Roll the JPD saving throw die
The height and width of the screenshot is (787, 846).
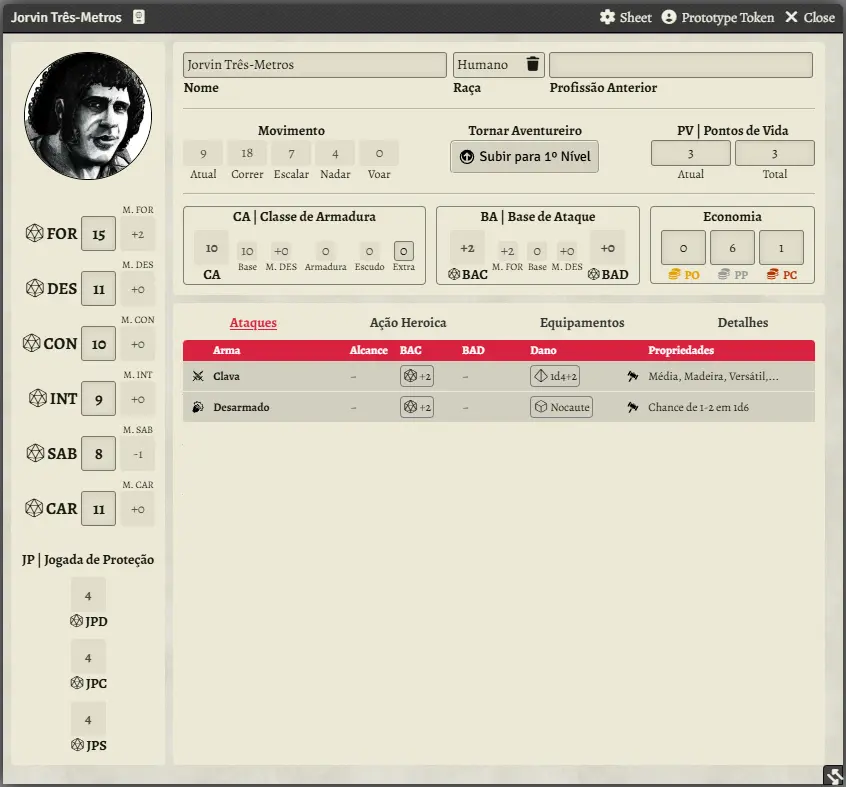point(77,621)
